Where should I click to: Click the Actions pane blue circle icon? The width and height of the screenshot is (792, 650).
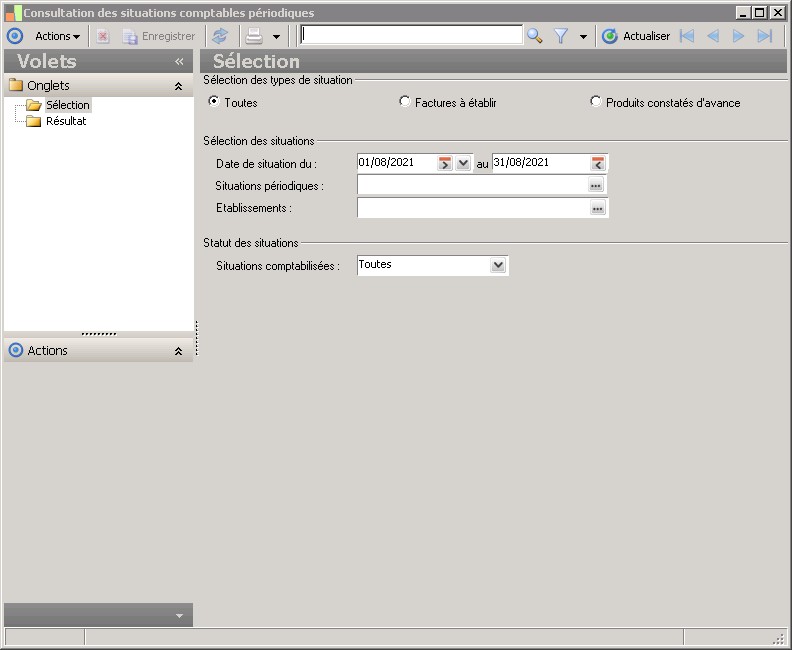point(16,350)
